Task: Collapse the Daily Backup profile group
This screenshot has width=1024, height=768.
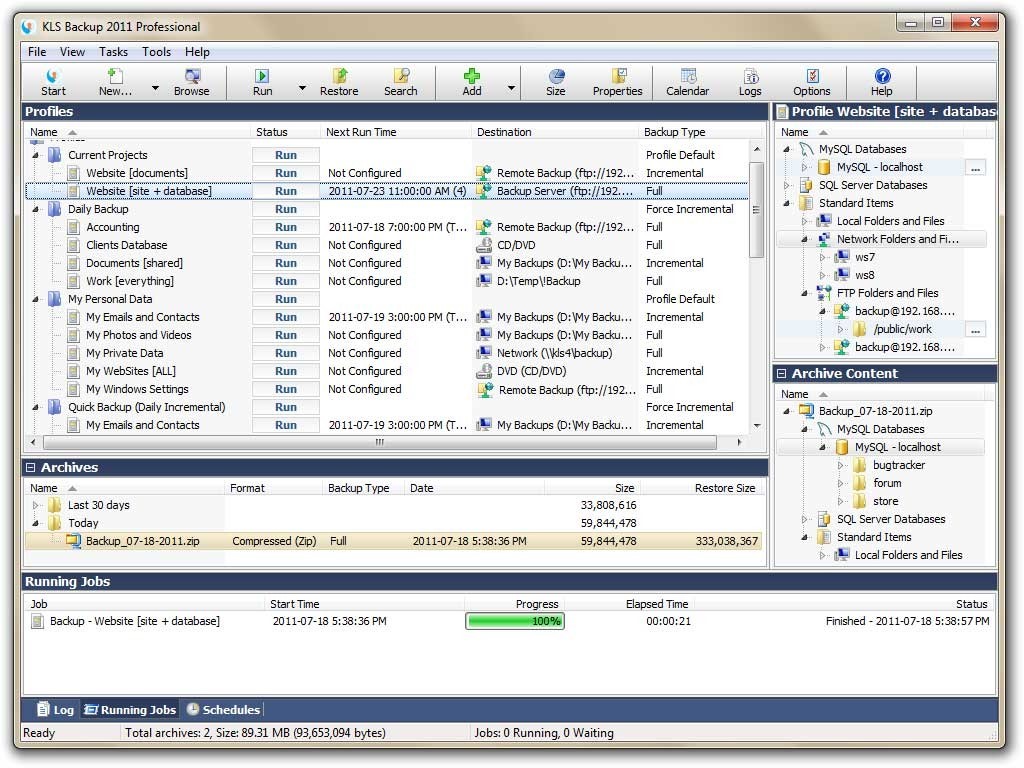Action: pos(34,209)
